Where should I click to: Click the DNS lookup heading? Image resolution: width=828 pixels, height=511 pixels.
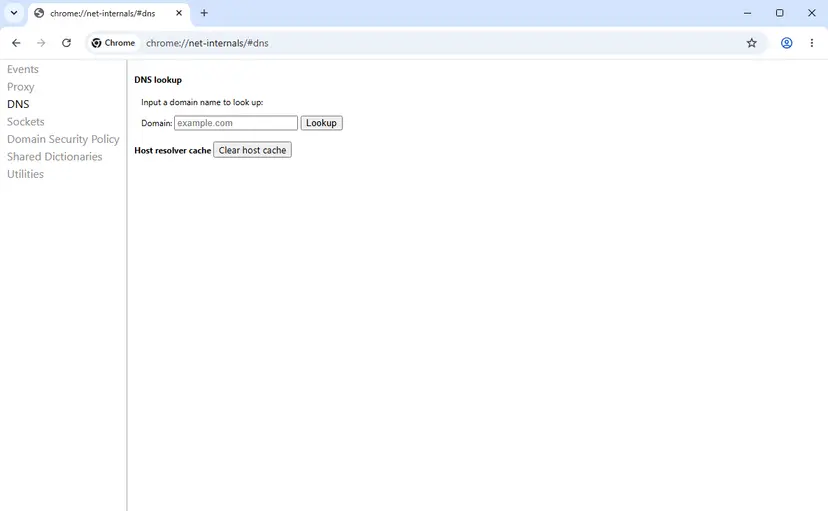158,80
